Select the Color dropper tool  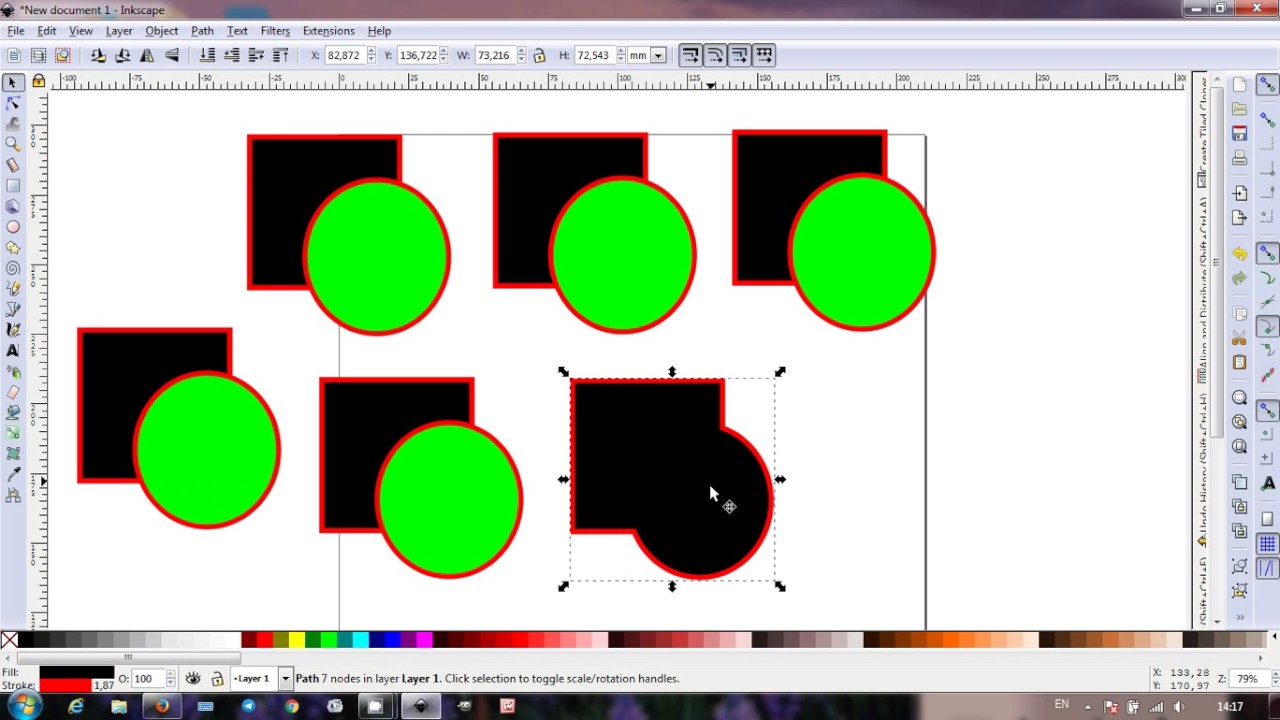pyautogui.click(x=13, y=474)
